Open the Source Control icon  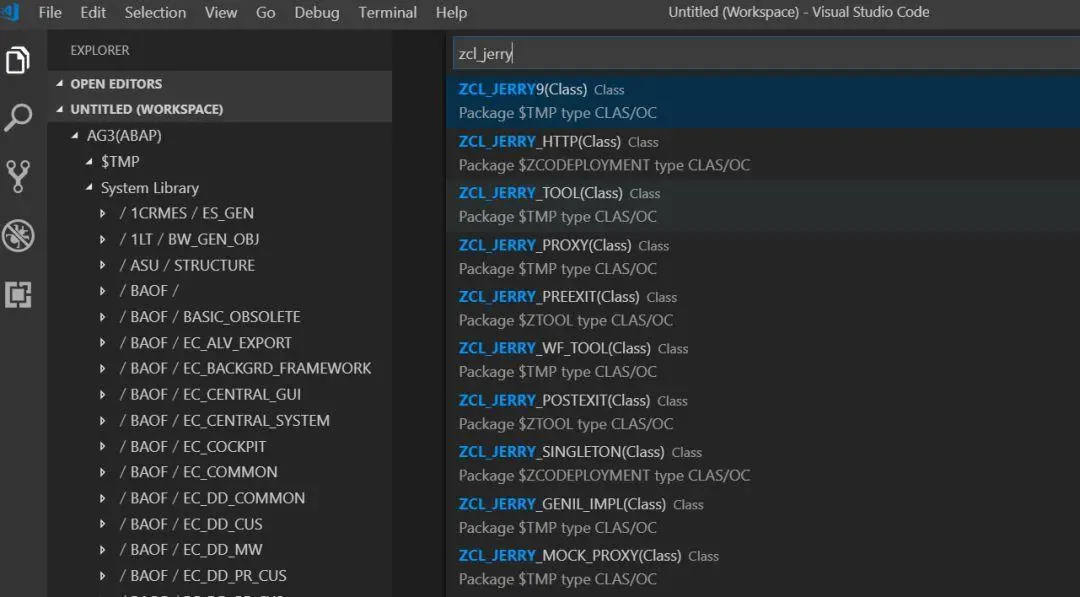pos(18,176)
